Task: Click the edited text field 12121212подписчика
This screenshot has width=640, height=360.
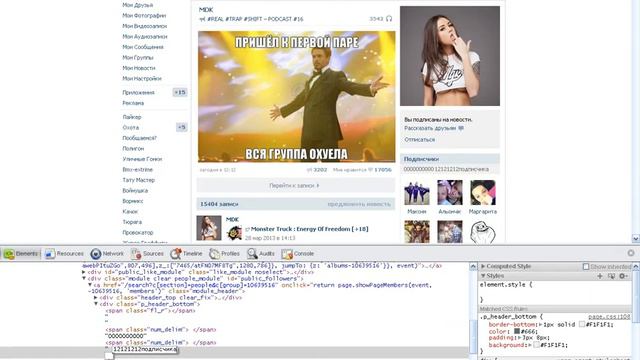Action: [x=145, y=350]
